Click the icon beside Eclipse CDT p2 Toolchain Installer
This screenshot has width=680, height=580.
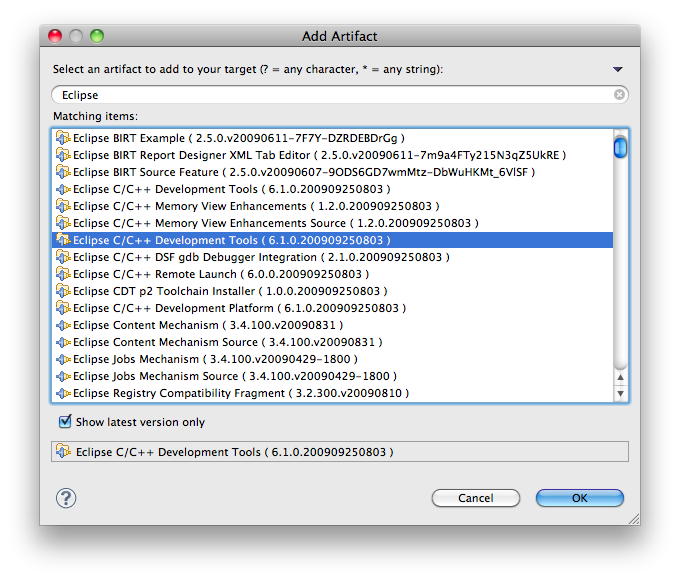click(63, 291)
